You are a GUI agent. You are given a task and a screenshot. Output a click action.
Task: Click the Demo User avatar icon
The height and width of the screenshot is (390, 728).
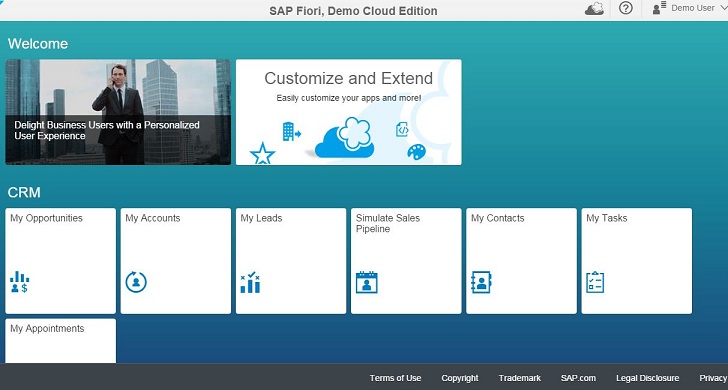[659, 8]
